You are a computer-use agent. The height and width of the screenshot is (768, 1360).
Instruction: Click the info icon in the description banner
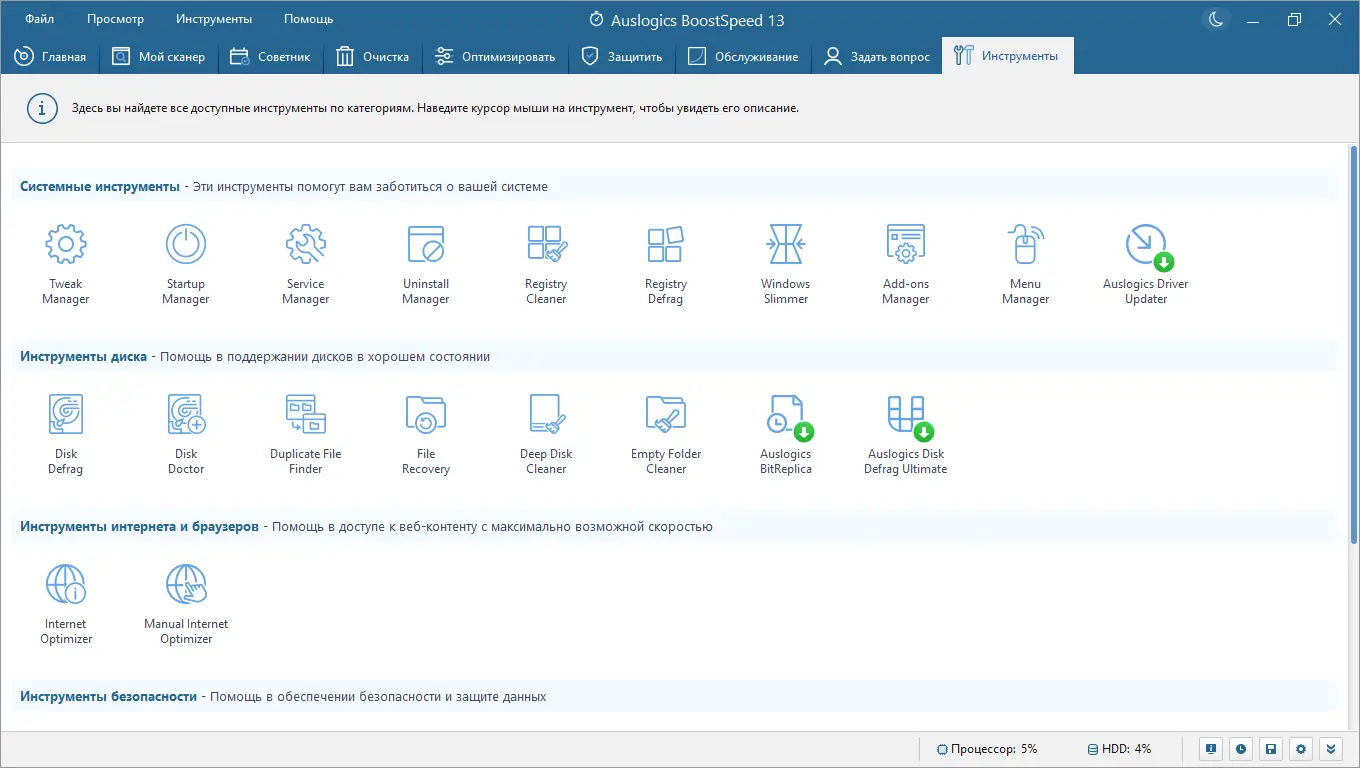(41, 108)
